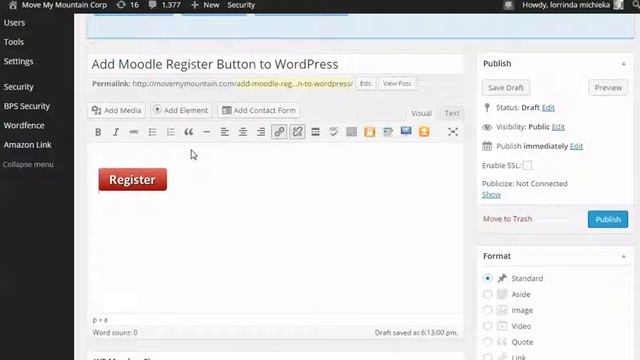The image size is (640, 360).
Task: Edit the post visibility
Action: point(558,127)
